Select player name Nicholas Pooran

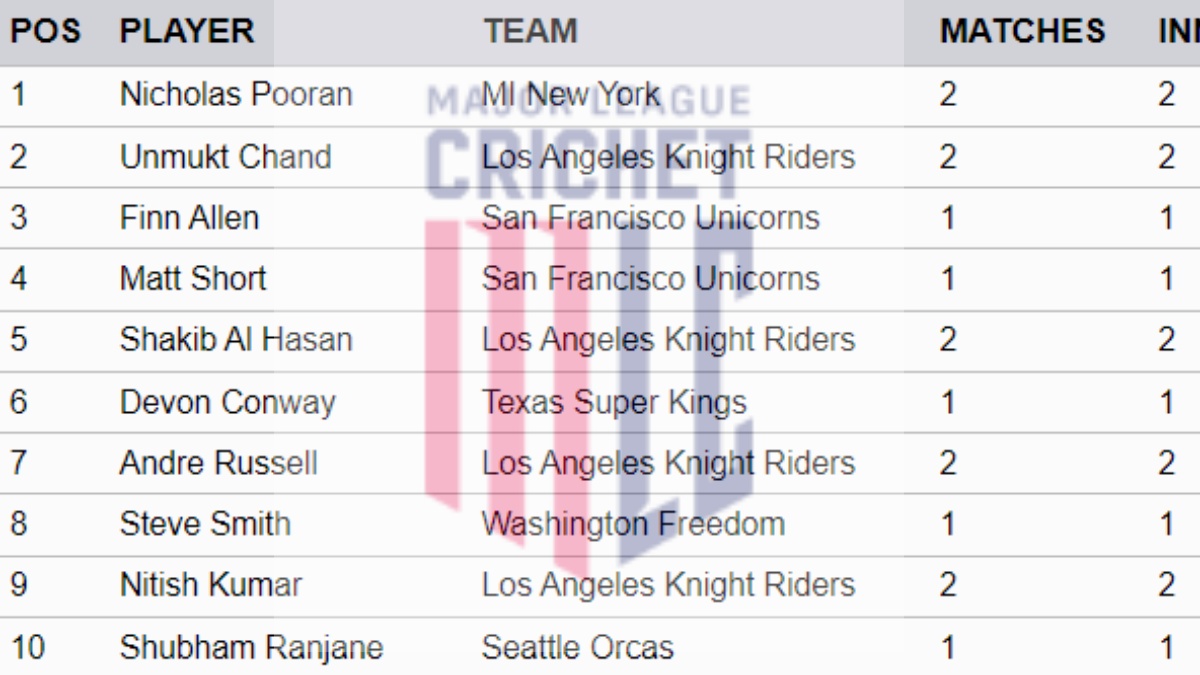236,95
